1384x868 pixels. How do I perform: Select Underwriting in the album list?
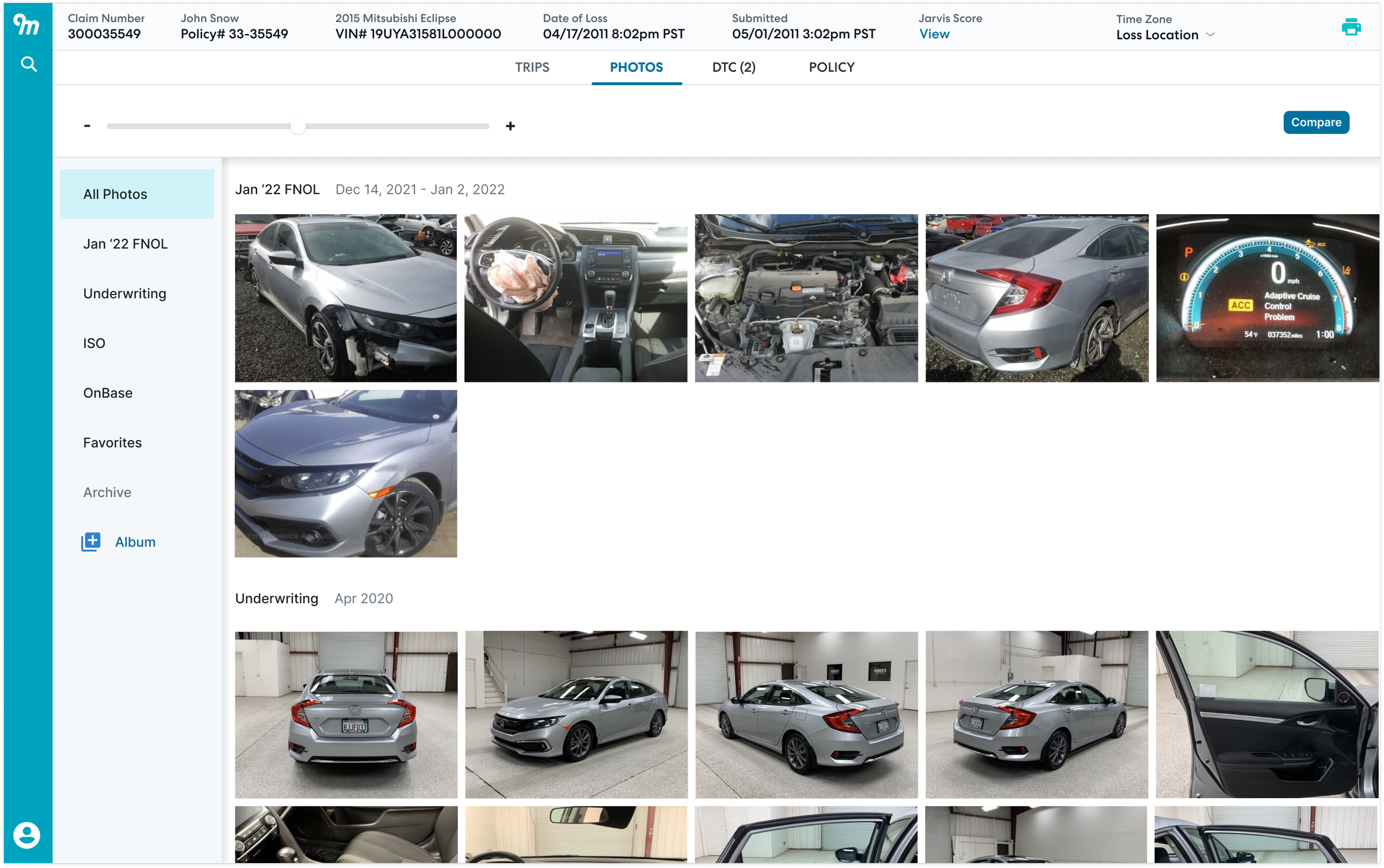[125, 293]
